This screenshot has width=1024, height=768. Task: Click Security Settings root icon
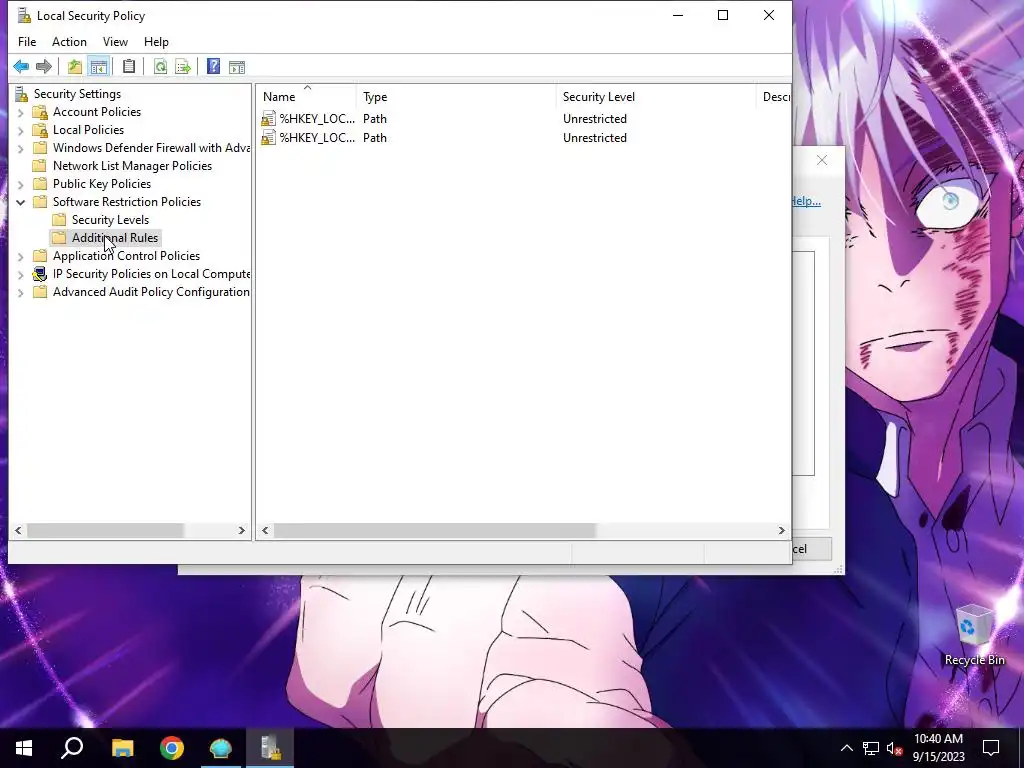click(22, 94)
